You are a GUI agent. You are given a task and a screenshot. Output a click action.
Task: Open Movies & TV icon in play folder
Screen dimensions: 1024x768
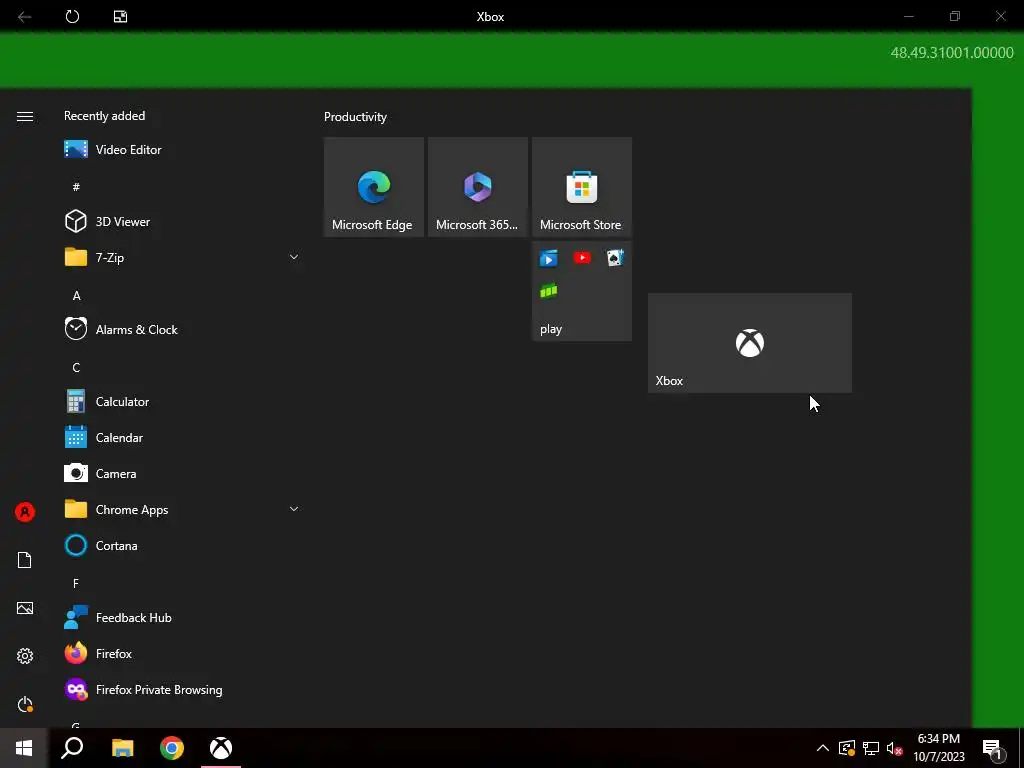point(549,258)
